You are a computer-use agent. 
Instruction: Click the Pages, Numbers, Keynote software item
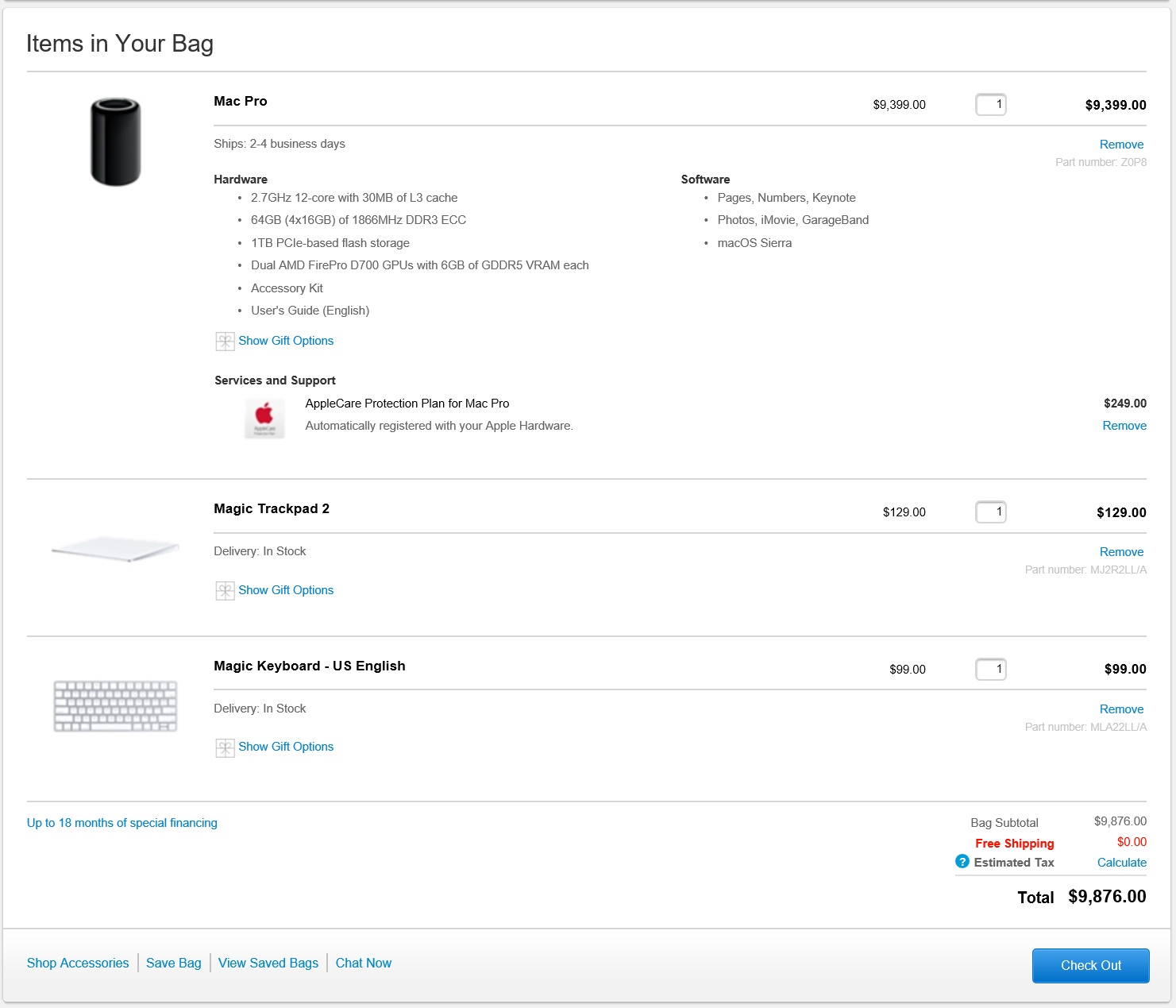coord(787,198)
